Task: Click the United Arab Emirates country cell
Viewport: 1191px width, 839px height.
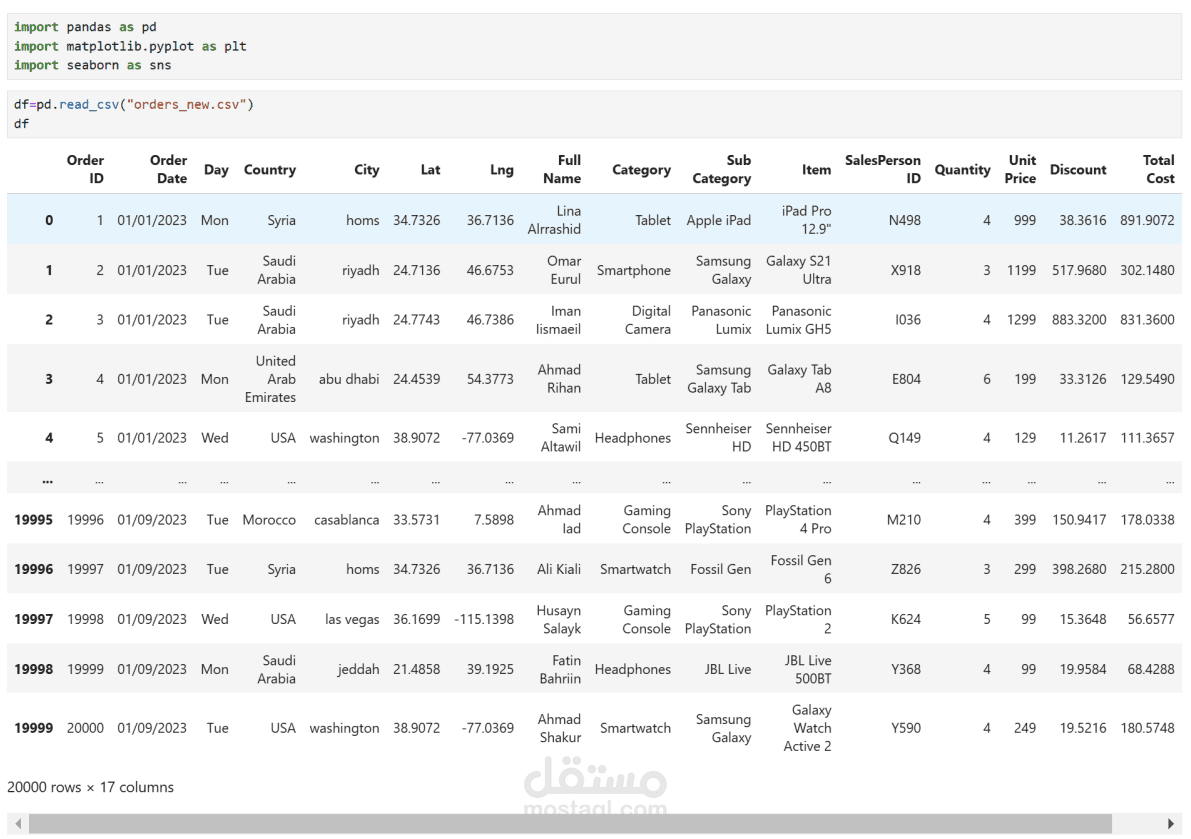Action: point(270,379)
